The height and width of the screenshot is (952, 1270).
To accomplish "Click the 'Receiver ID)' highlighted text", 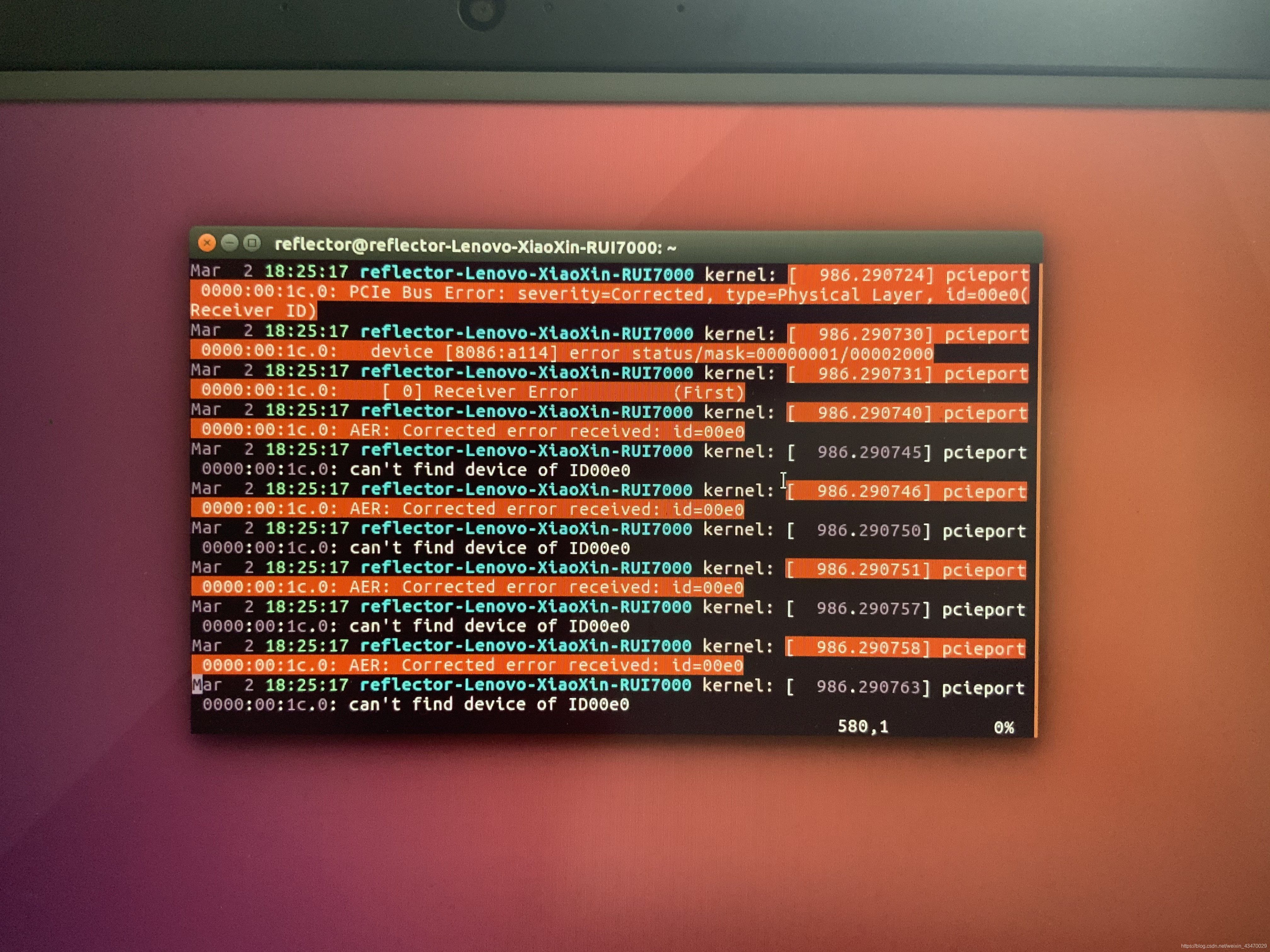I will click(253, 310).
